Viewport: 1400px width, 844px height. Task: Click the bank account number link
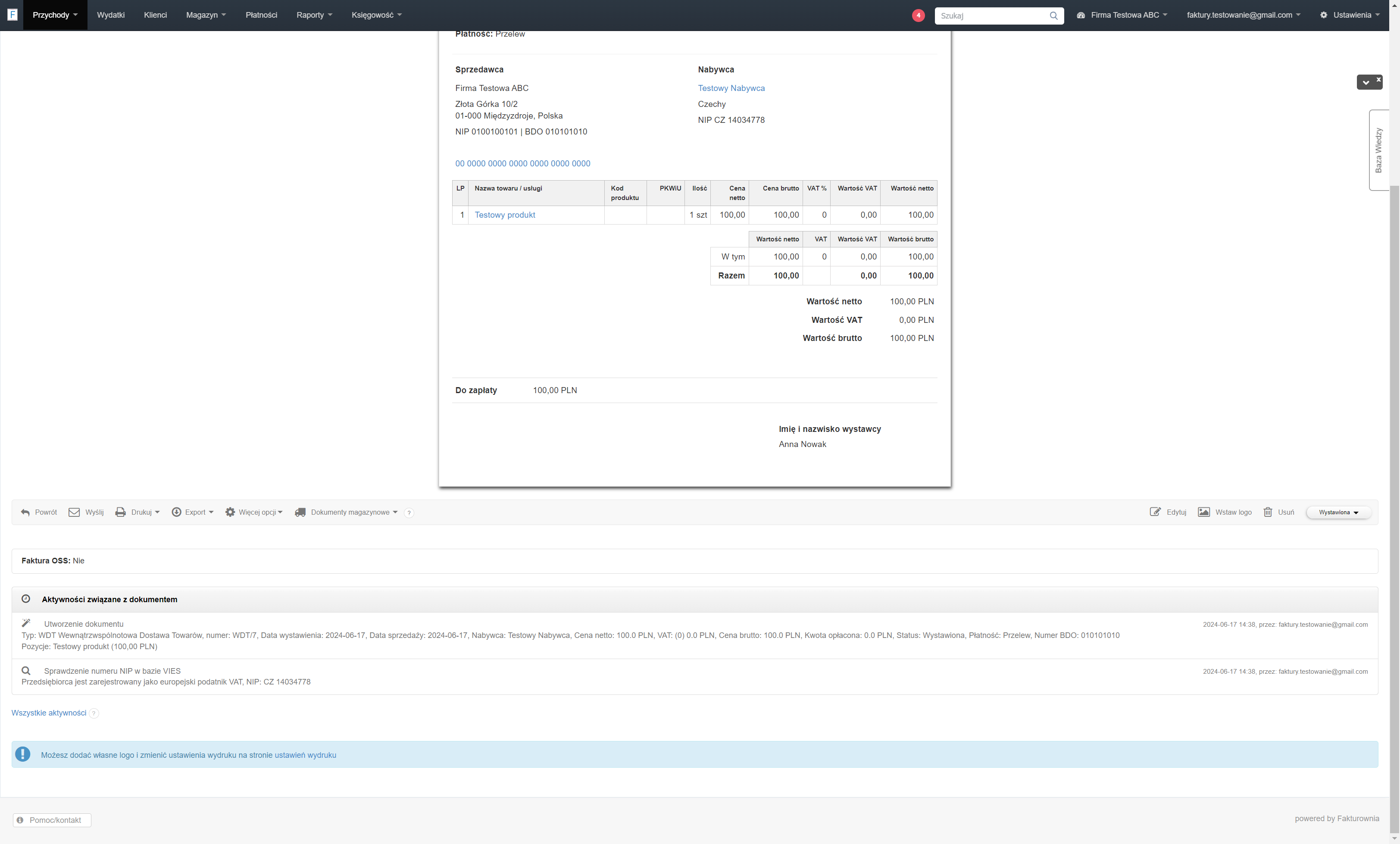[523, 164]
